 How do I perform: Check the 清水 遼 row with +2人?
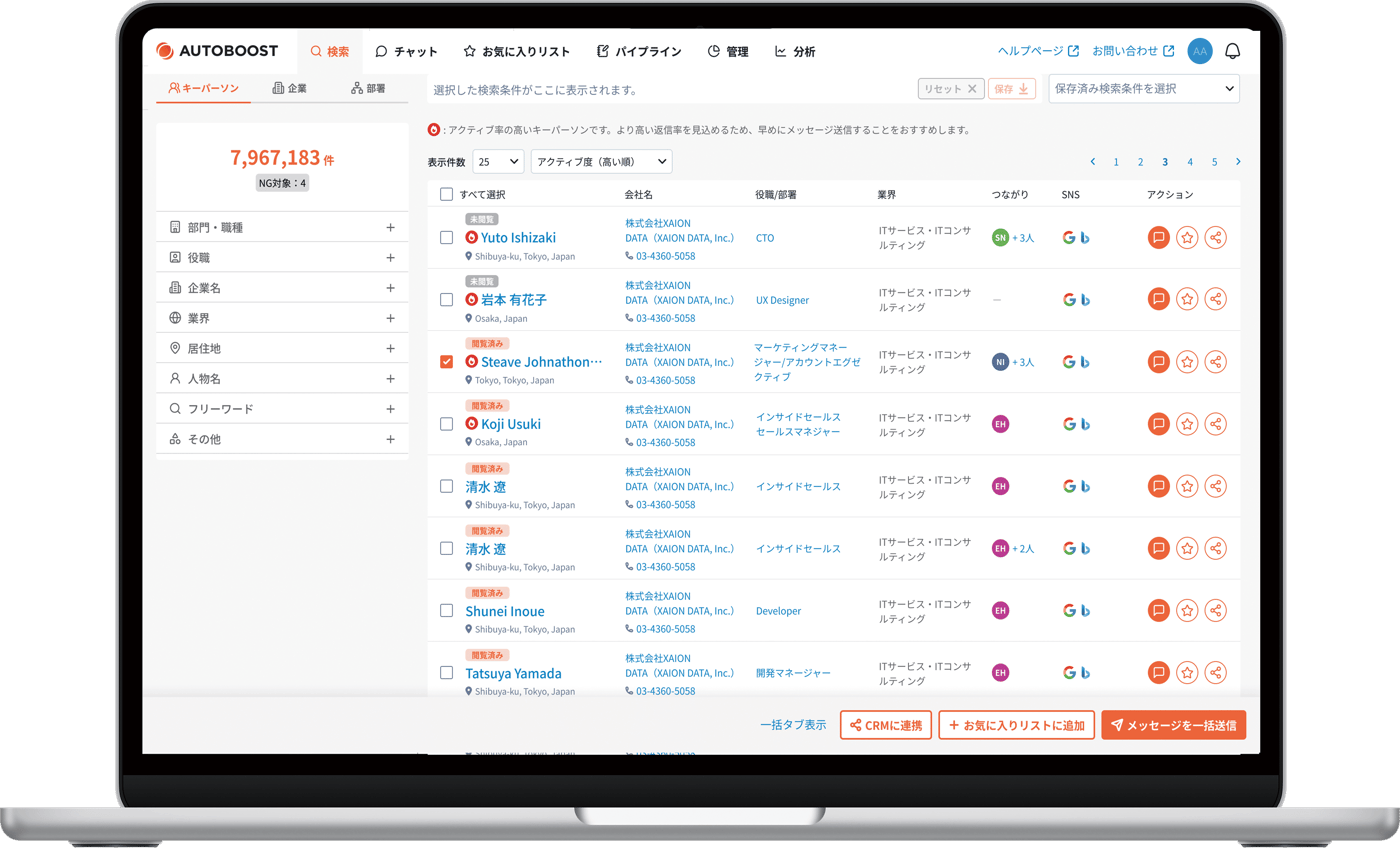tap(446, 548)
